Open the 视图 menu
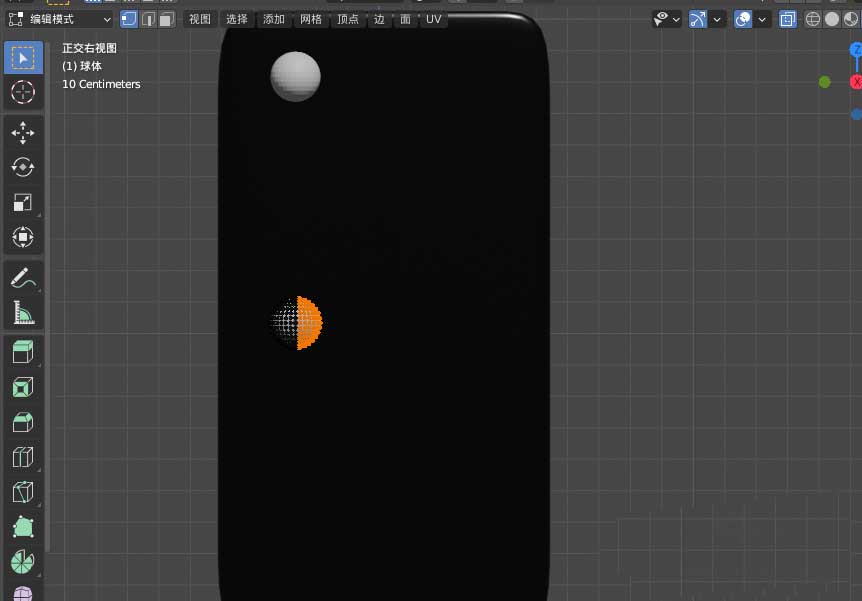This screenshot has height=601, width=862. (x=200, y=19)
